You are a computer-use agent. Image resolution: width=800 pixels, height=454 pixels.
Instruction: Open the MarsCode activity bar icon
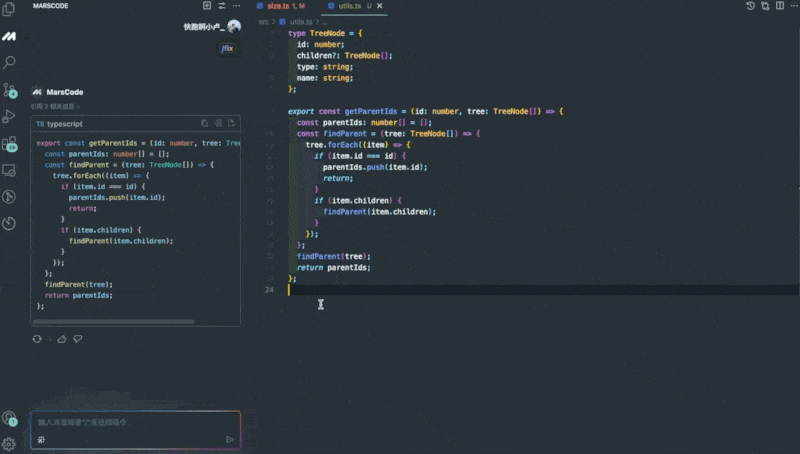(9, 36)
